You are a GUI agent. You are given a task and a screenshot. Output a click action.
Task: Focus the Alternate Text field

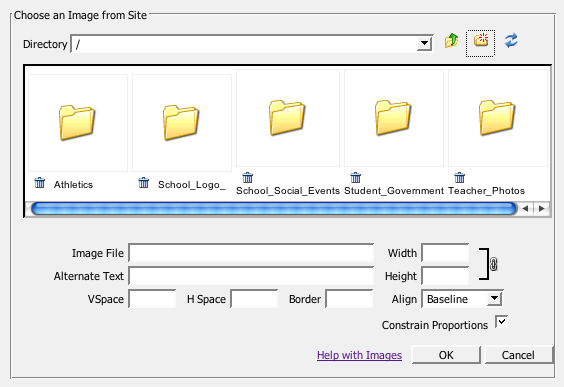251,276
